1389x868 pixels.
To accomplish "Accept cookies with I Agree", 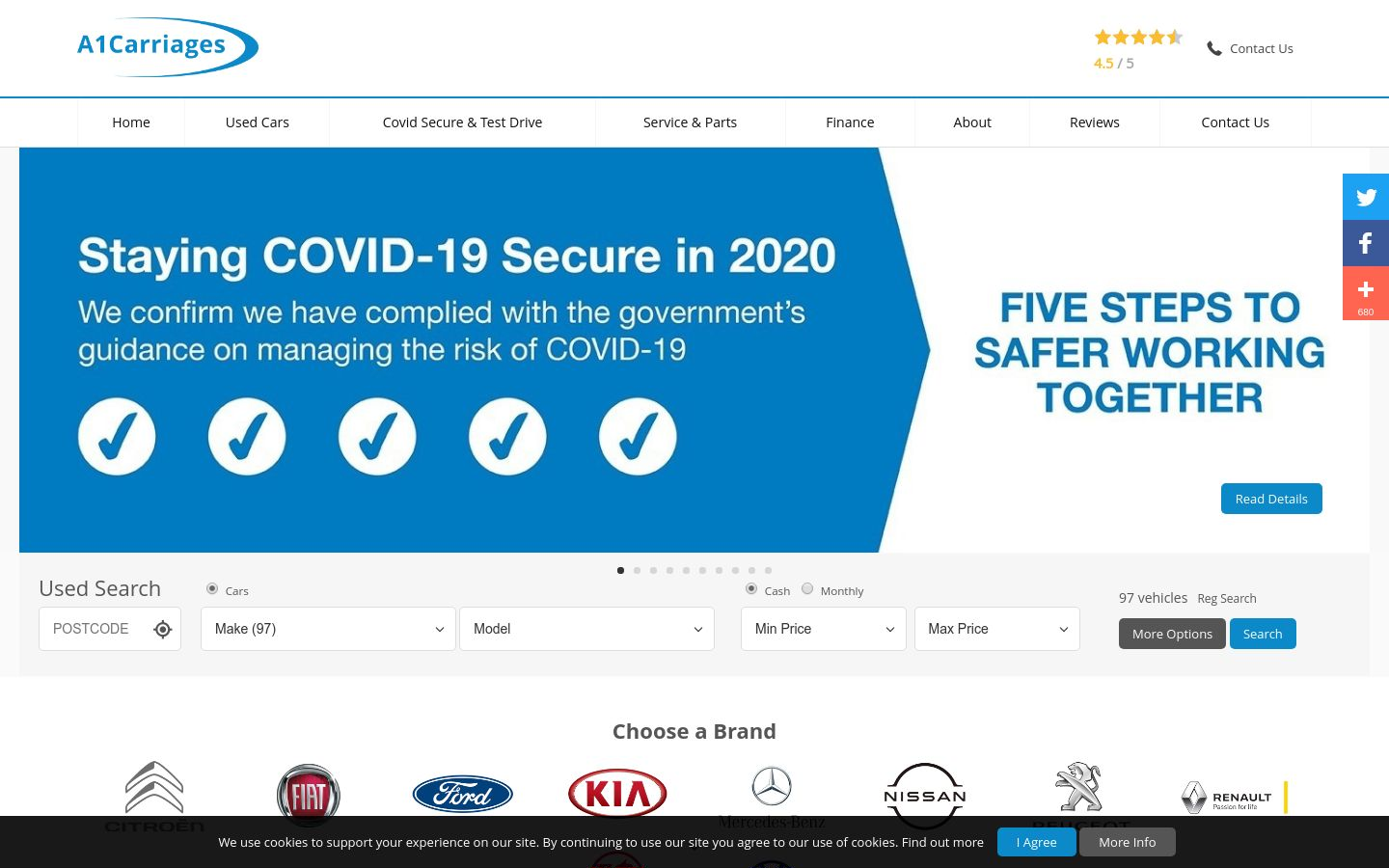I will [1037, 842].
